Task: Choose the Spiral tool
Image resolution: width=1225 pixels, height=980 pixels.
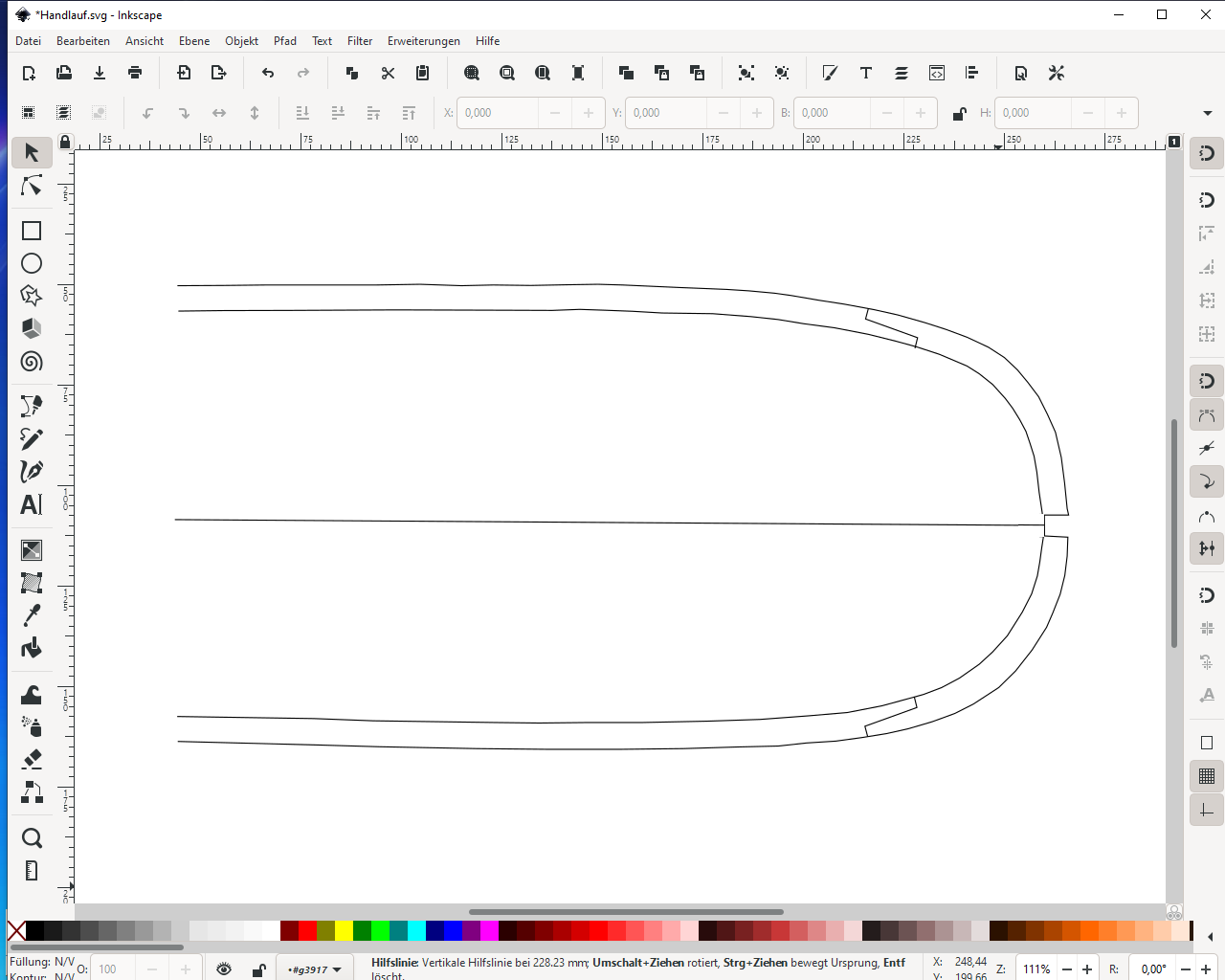Action: [32, 362]
